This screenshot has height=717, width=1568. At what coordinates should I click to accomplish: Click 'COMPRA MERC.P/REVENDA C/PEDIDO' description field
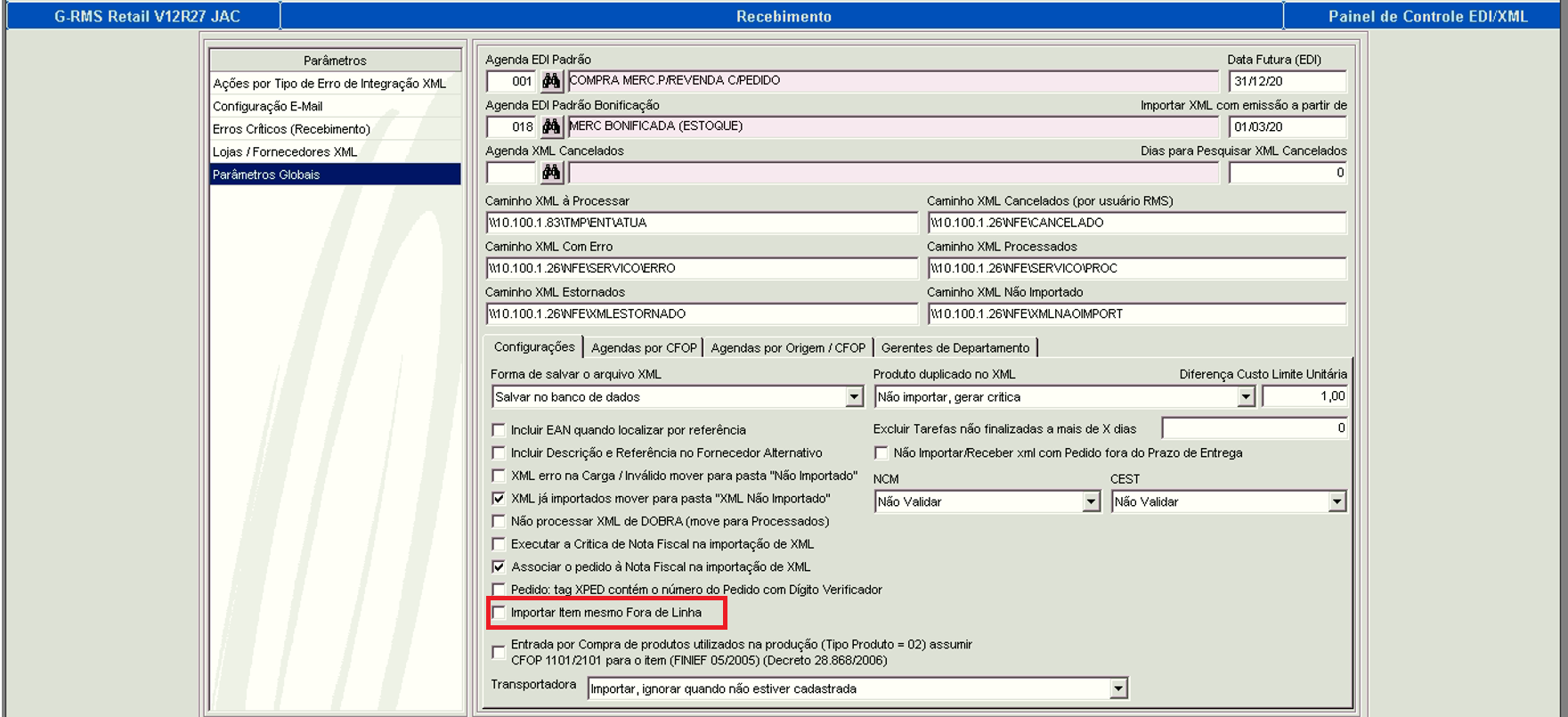893,81
